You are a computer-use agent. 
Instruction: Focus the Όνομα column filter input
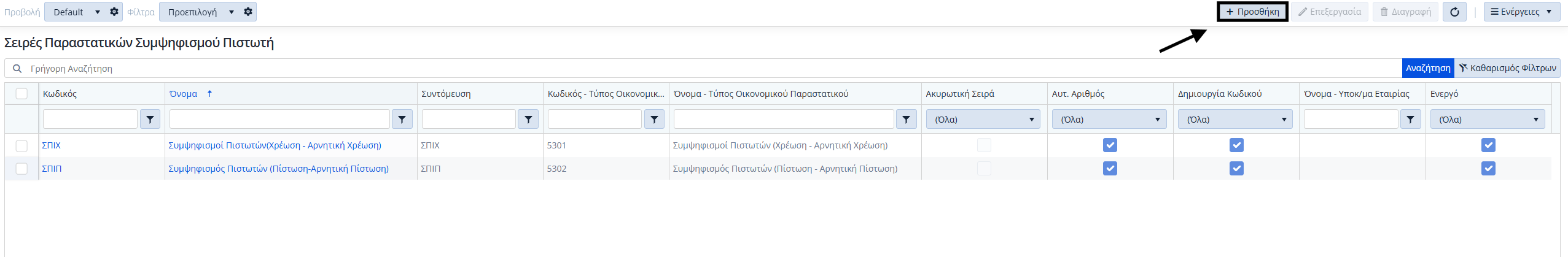[279, 119]
